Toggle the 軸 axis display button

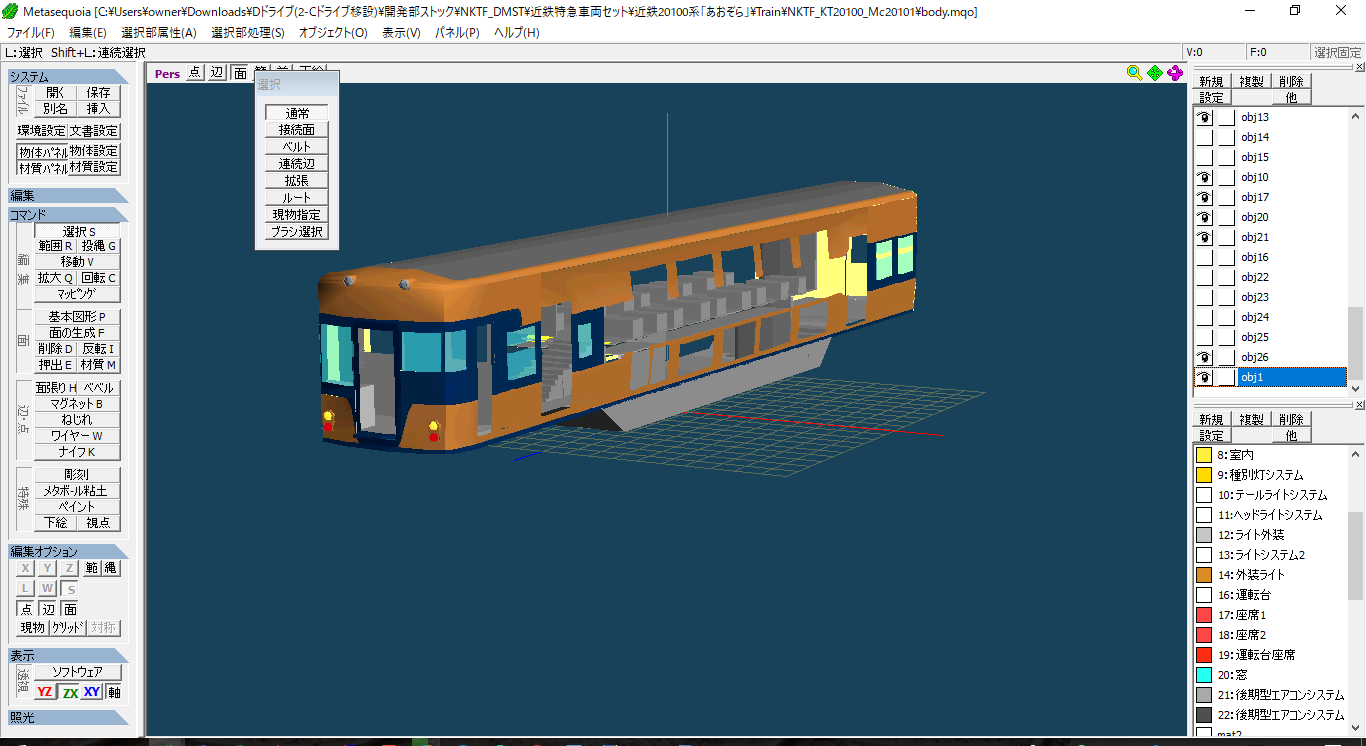114,692
